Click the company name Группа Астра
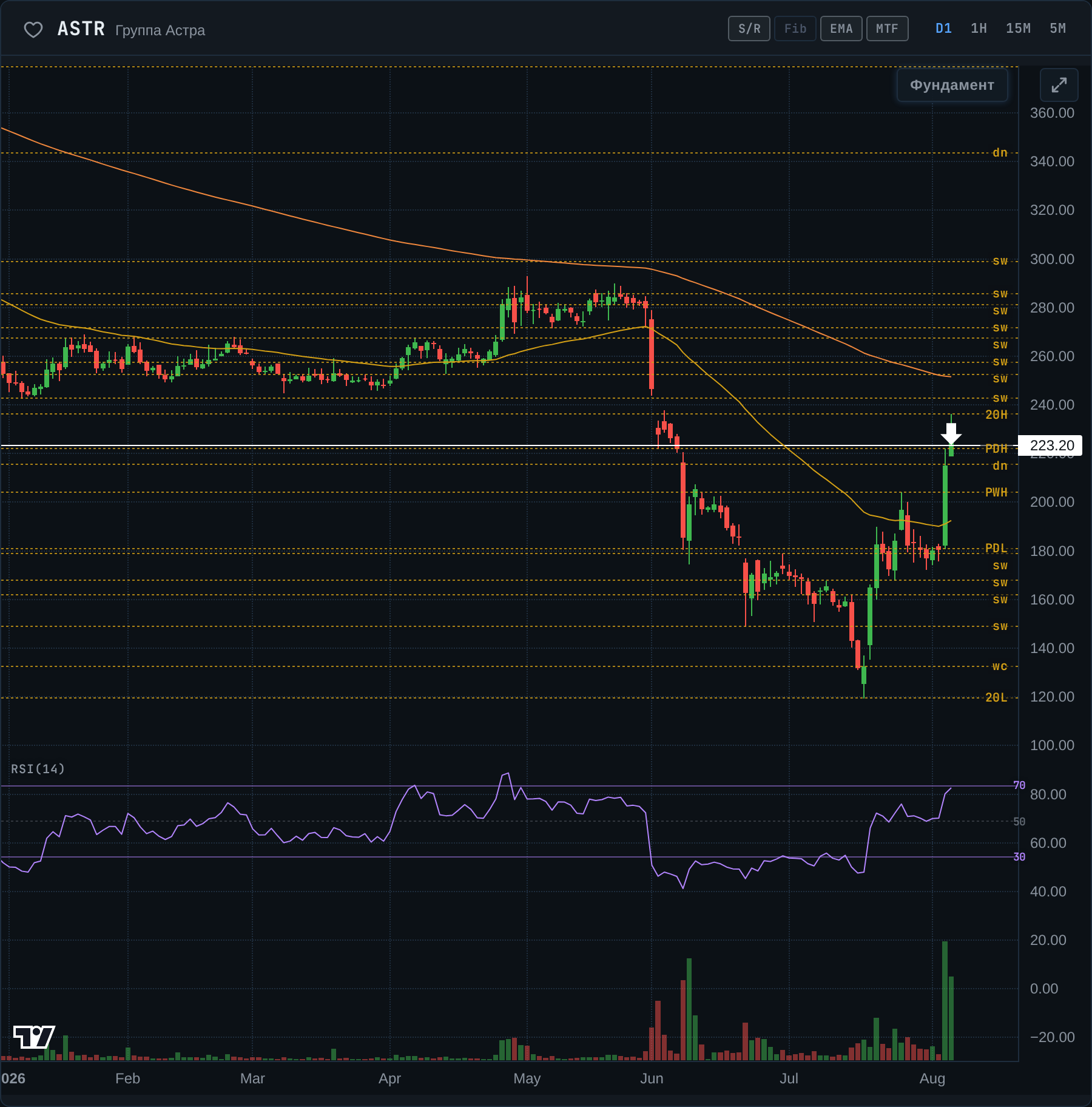This screenshot has width=1092, height=1107. [x=160, y=30]
